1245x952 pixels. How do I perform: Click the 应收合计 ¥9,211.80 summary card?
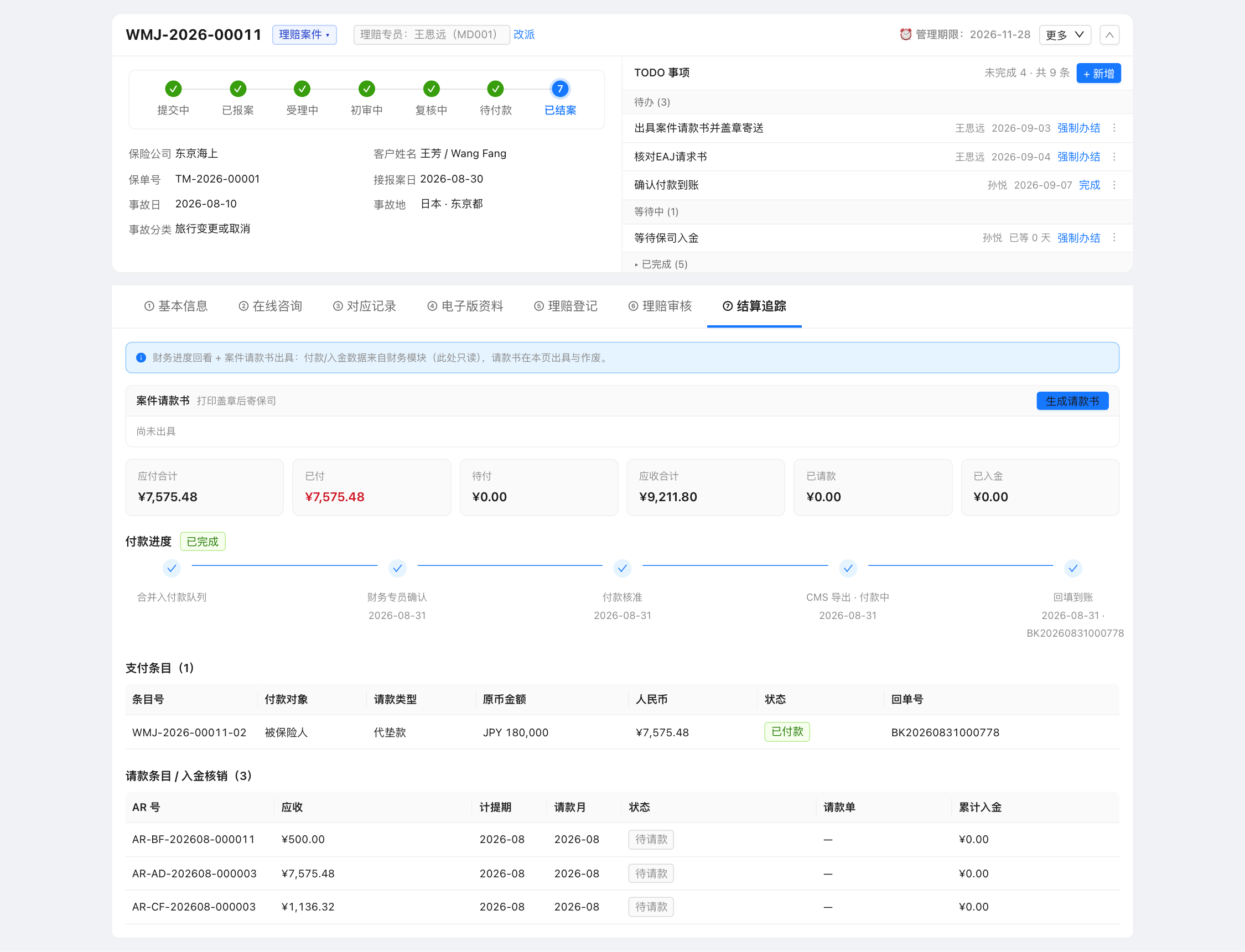tap(705, 487)
